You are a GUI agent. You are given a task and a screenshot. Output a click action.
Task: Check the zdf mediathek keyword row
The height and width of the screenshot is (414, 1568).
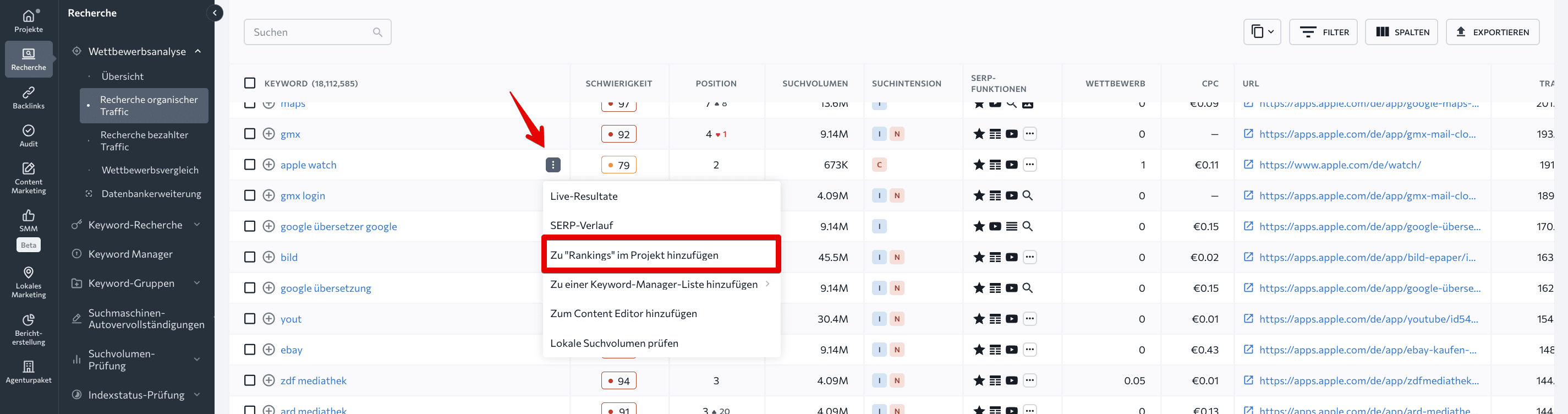250,380
